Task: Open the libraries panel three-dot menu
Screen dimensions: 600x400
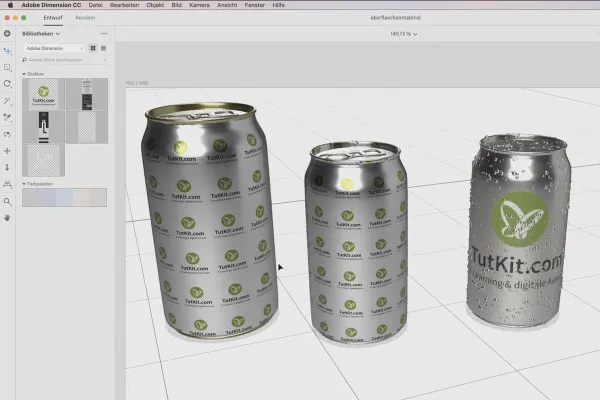Action: click(x=104, y=34)
